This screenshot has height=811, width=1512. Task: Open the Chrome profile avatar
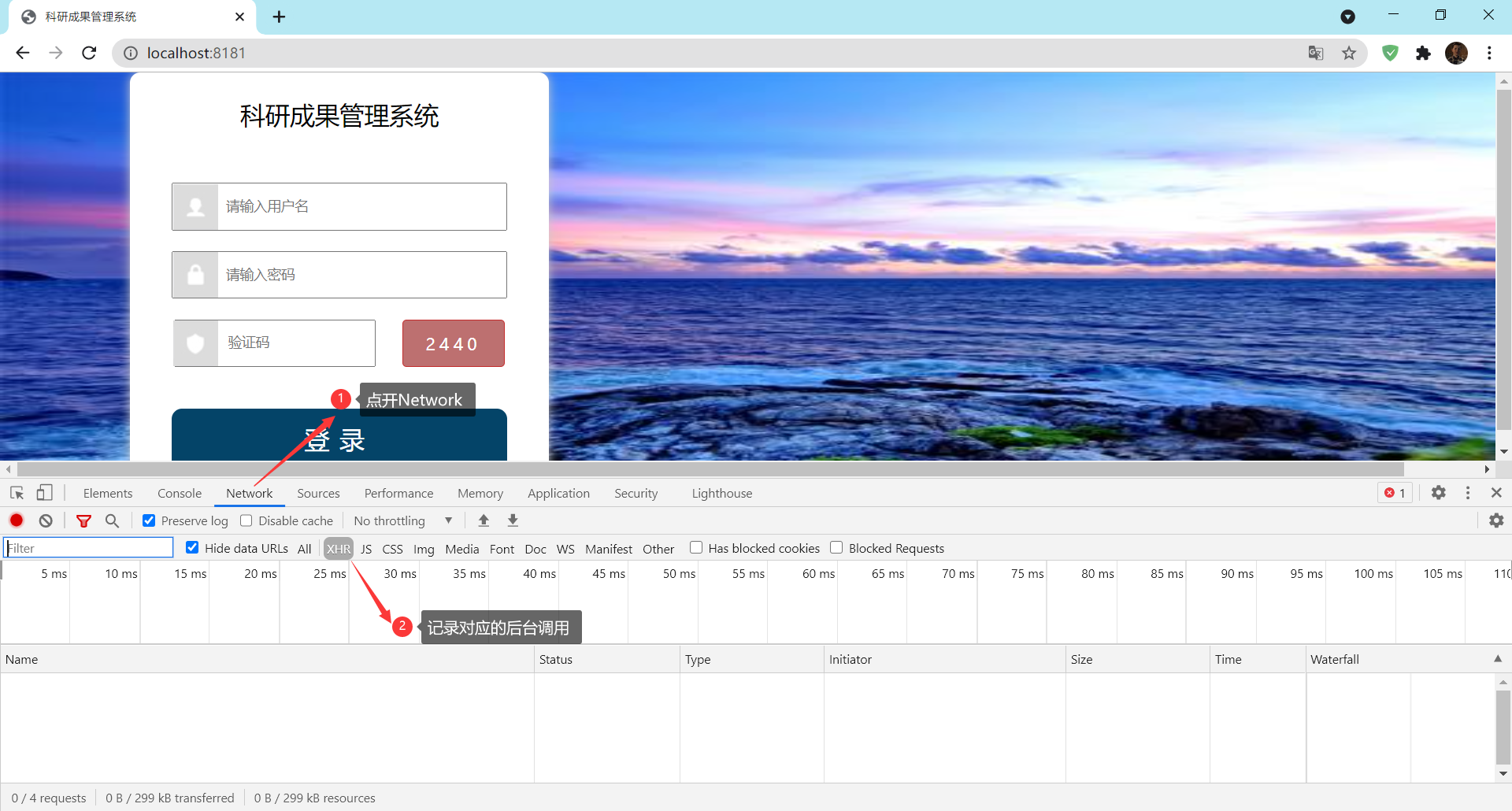[x=1456, y=53]
